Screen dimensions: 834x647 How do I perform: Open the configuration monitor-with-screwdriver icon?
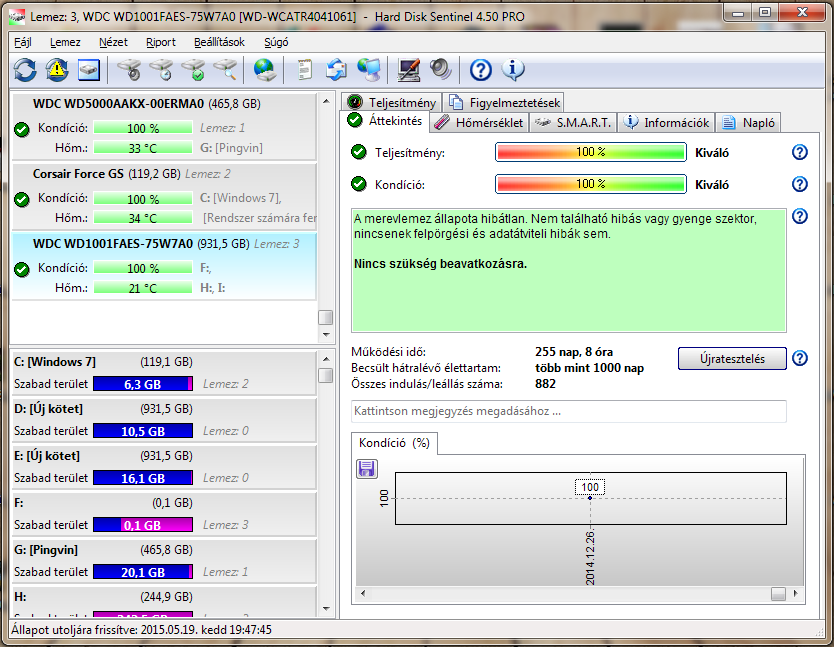[408, 70]
